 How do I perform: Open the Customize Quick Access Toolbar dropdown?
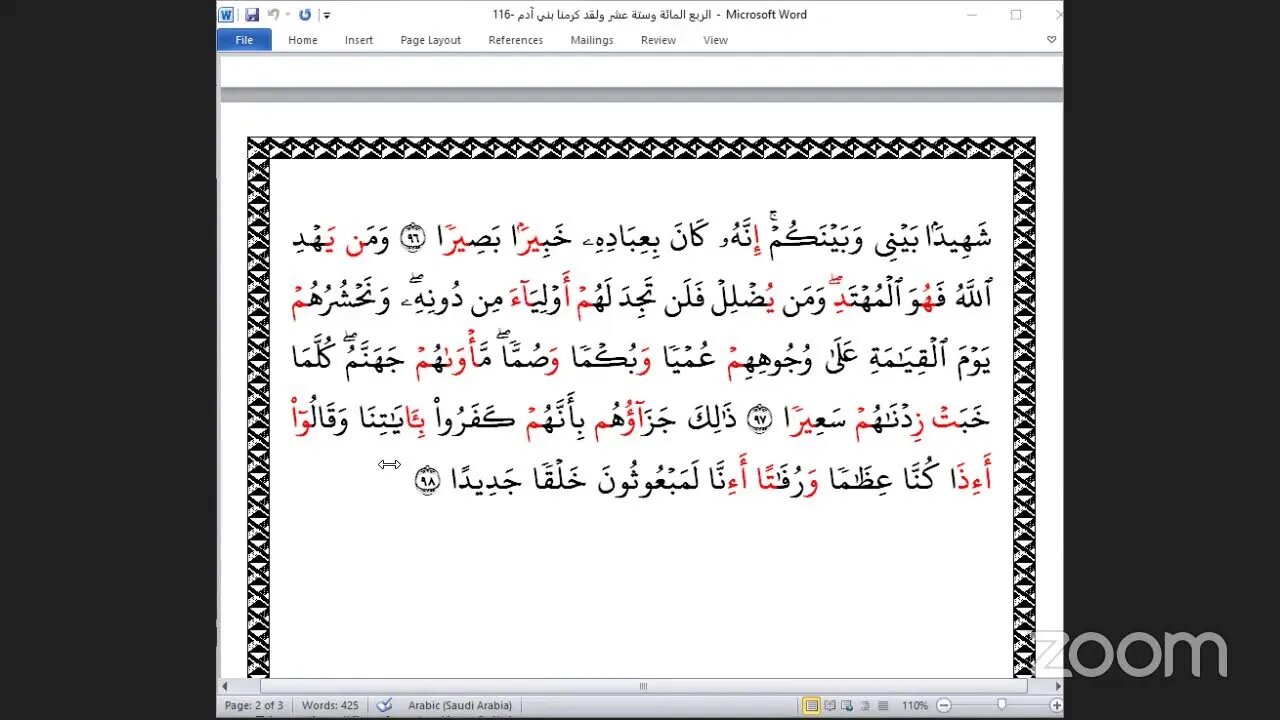(x=326, y=16)
